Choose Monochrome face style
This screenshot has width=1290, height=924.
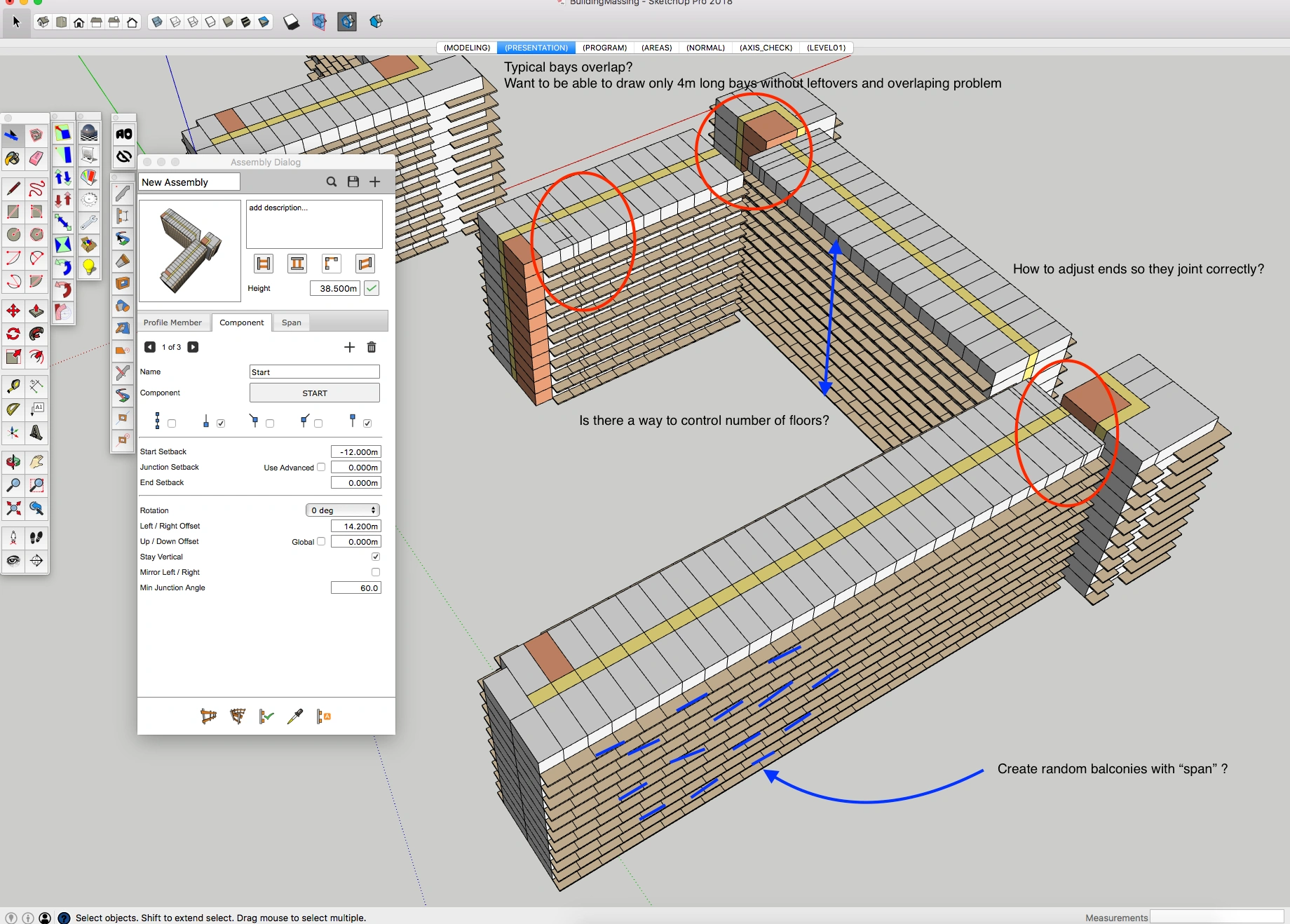264,22
